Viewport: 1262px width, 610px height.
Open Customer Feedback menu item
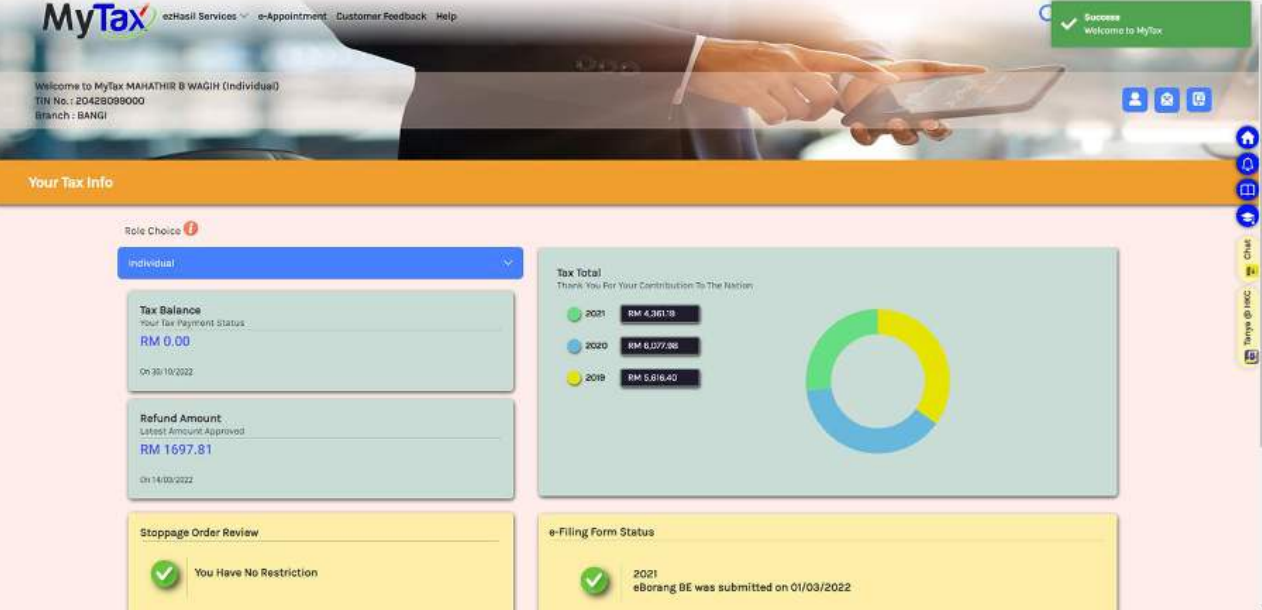[381, 17]
